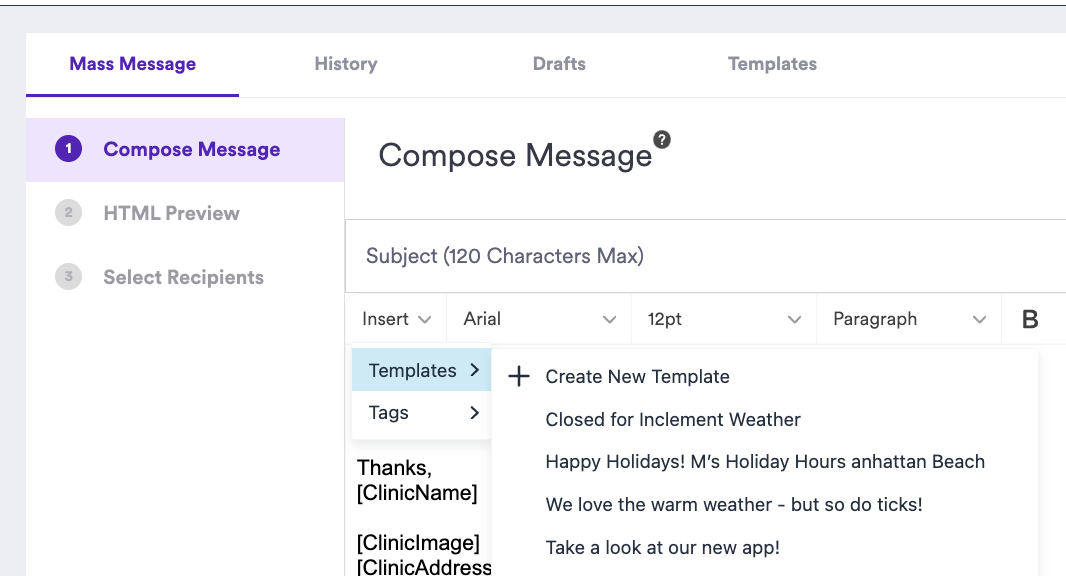Switch to the History tab

(x=345, y=64)
